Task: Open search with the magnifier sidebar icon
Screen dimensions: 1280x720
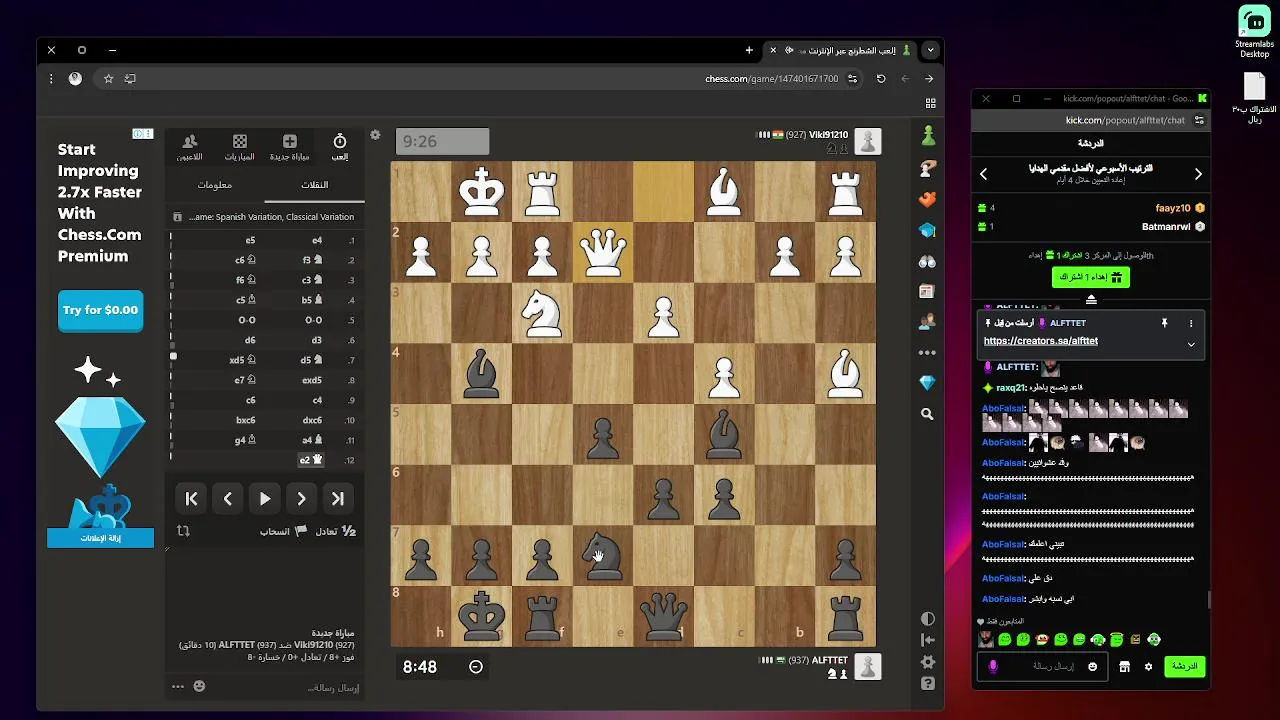Action: [928, 414]
